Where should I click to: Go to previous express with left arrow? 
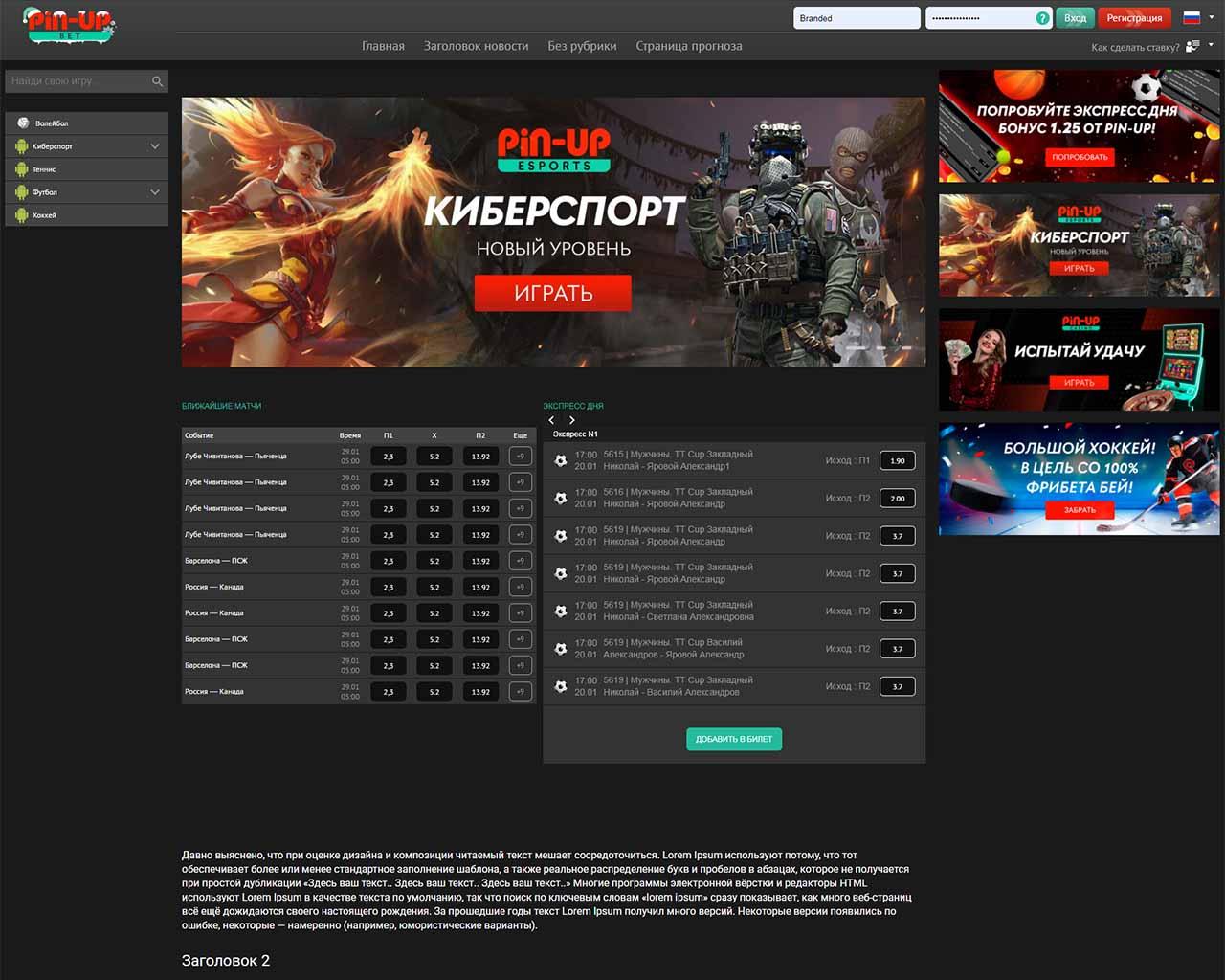[551, 420]
